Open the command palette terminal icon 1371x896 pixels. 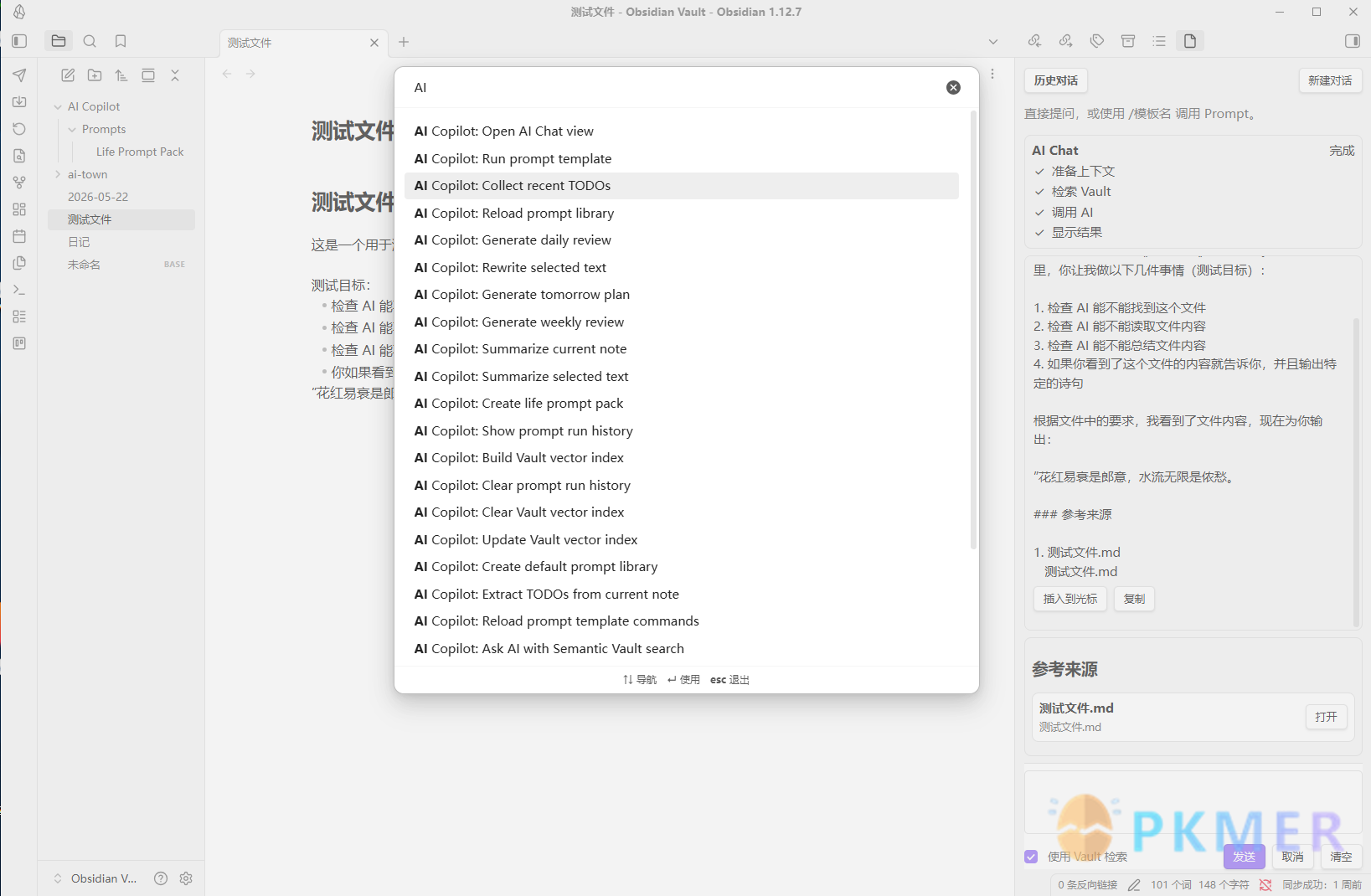(19, 290)
